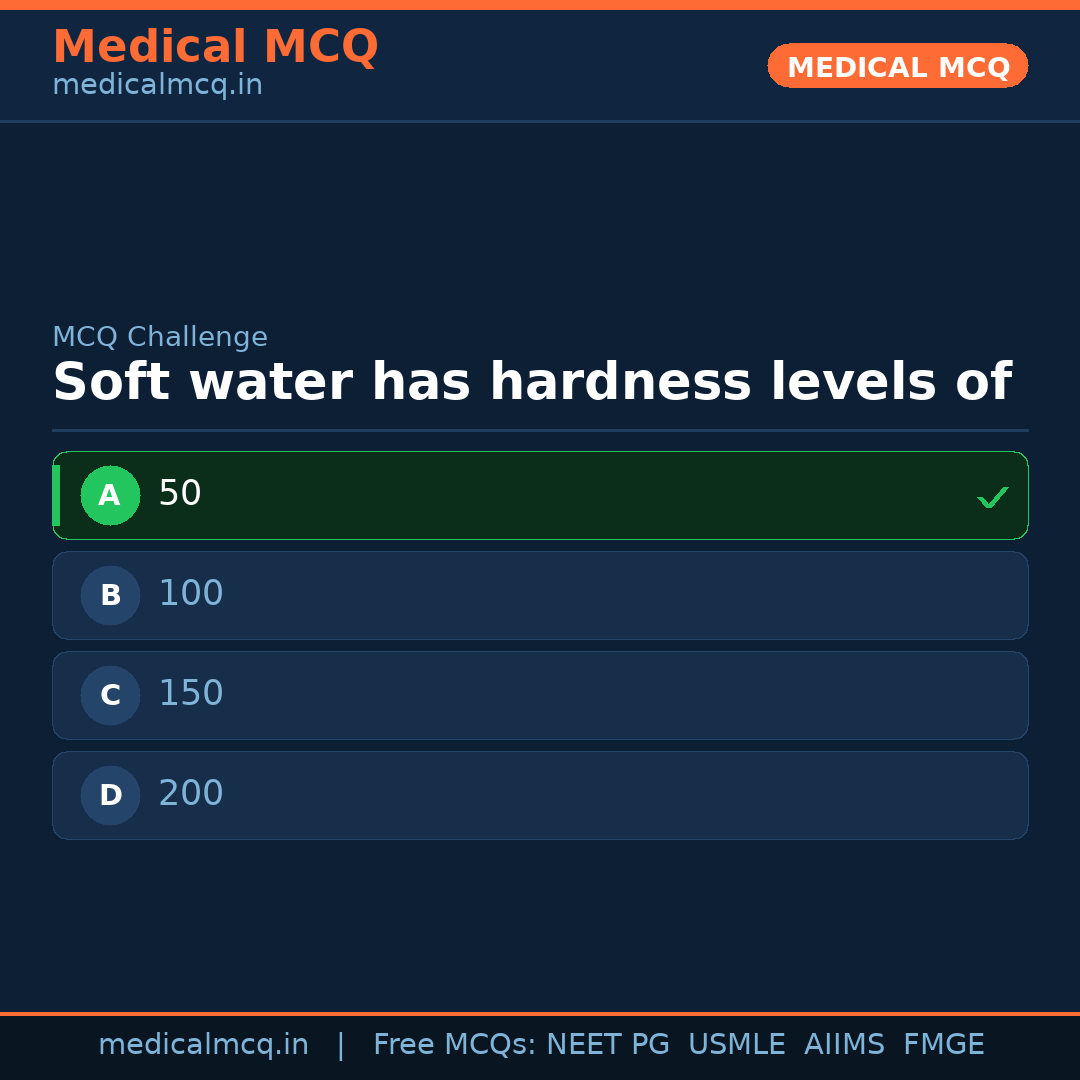The width and height of the screenshot is (1080, 1080).
Task: Click the green A option circle
Action: (110, 495)
